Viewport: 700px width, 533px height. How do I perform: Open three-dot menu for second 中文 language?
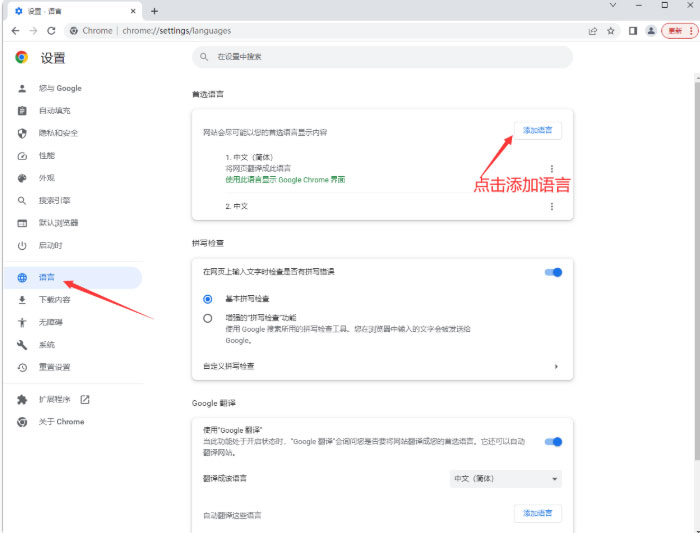click(x=551, y=206)
